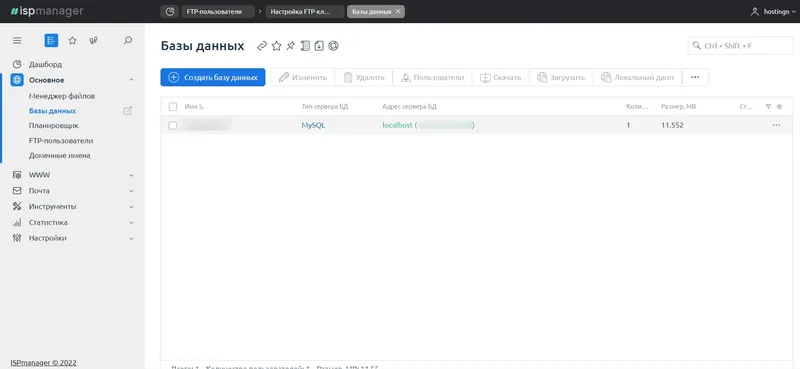Open Менеджер файлов in sidebar
The image size is (800, 369).
pyautogui.click(x=62, y=96)
